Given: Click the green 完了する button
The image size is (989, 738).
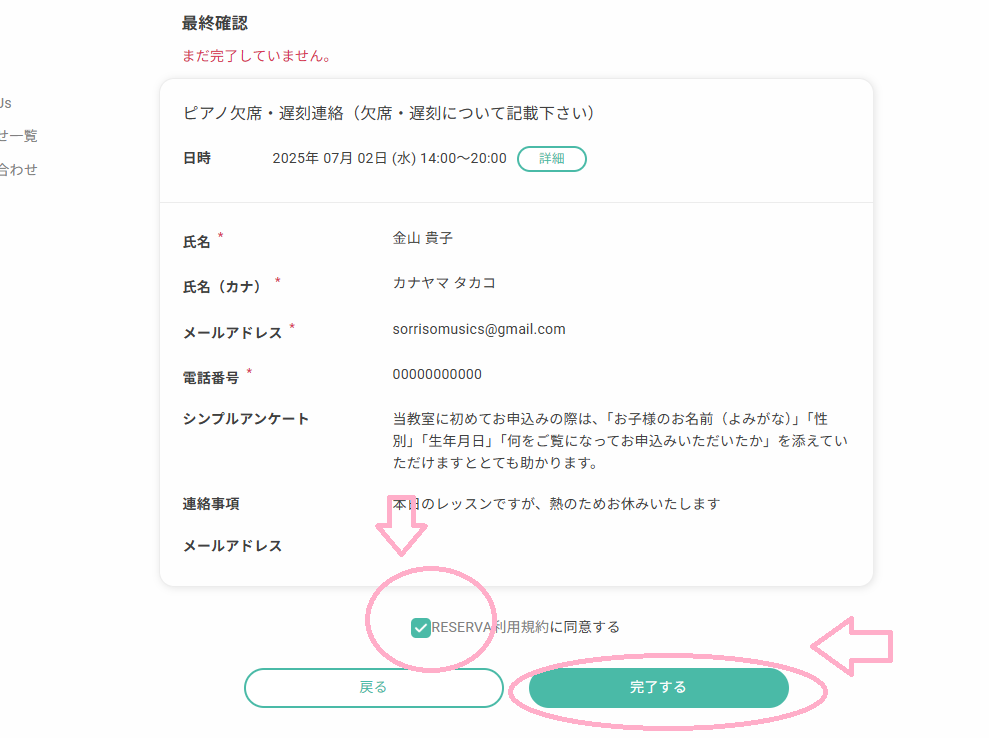Looking at the screenshot, I should coord(658,688).
